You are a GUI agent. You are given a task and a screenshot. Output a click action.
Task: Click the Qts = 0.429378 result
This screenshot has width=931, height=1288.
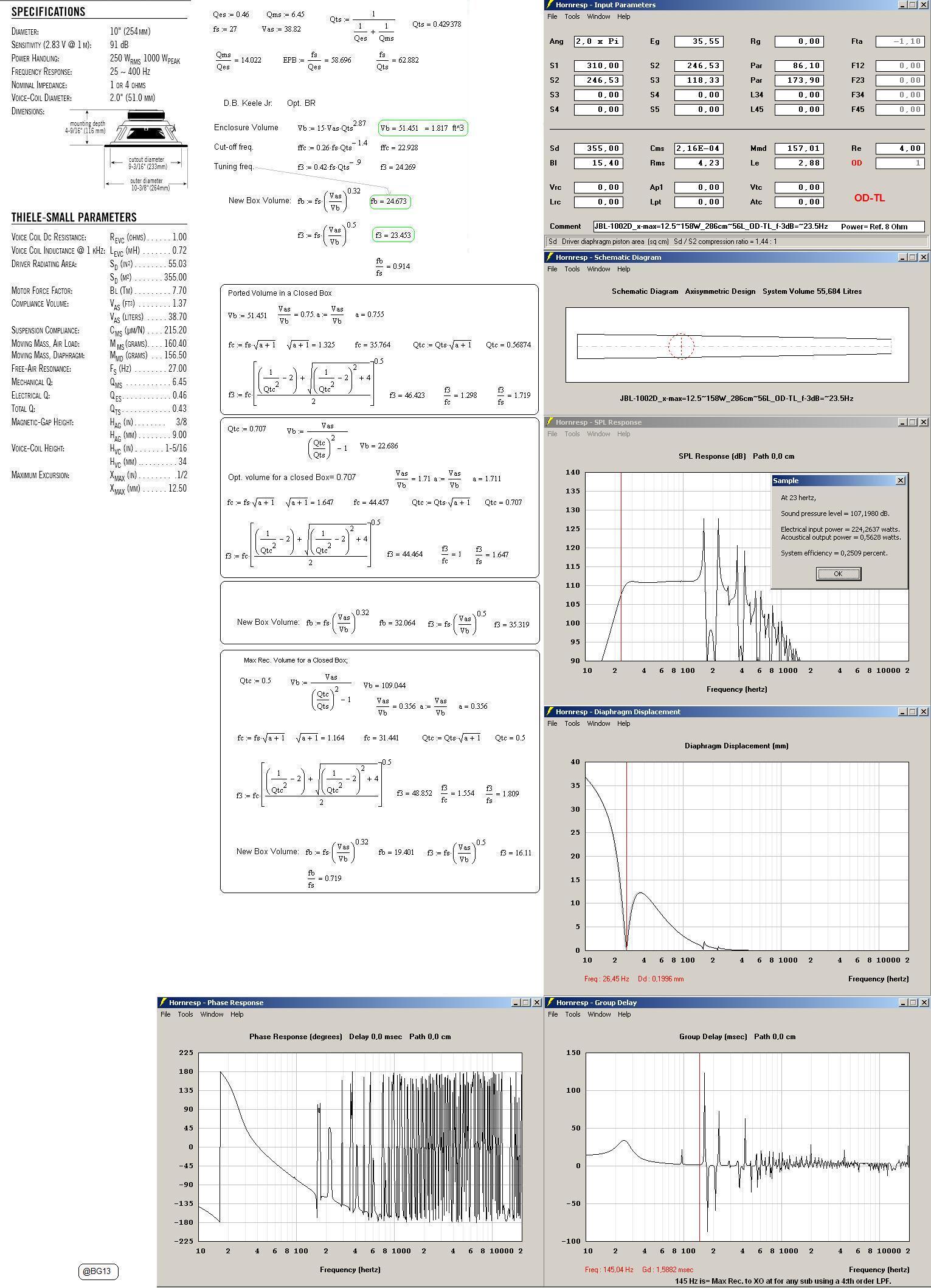point(437,24)
